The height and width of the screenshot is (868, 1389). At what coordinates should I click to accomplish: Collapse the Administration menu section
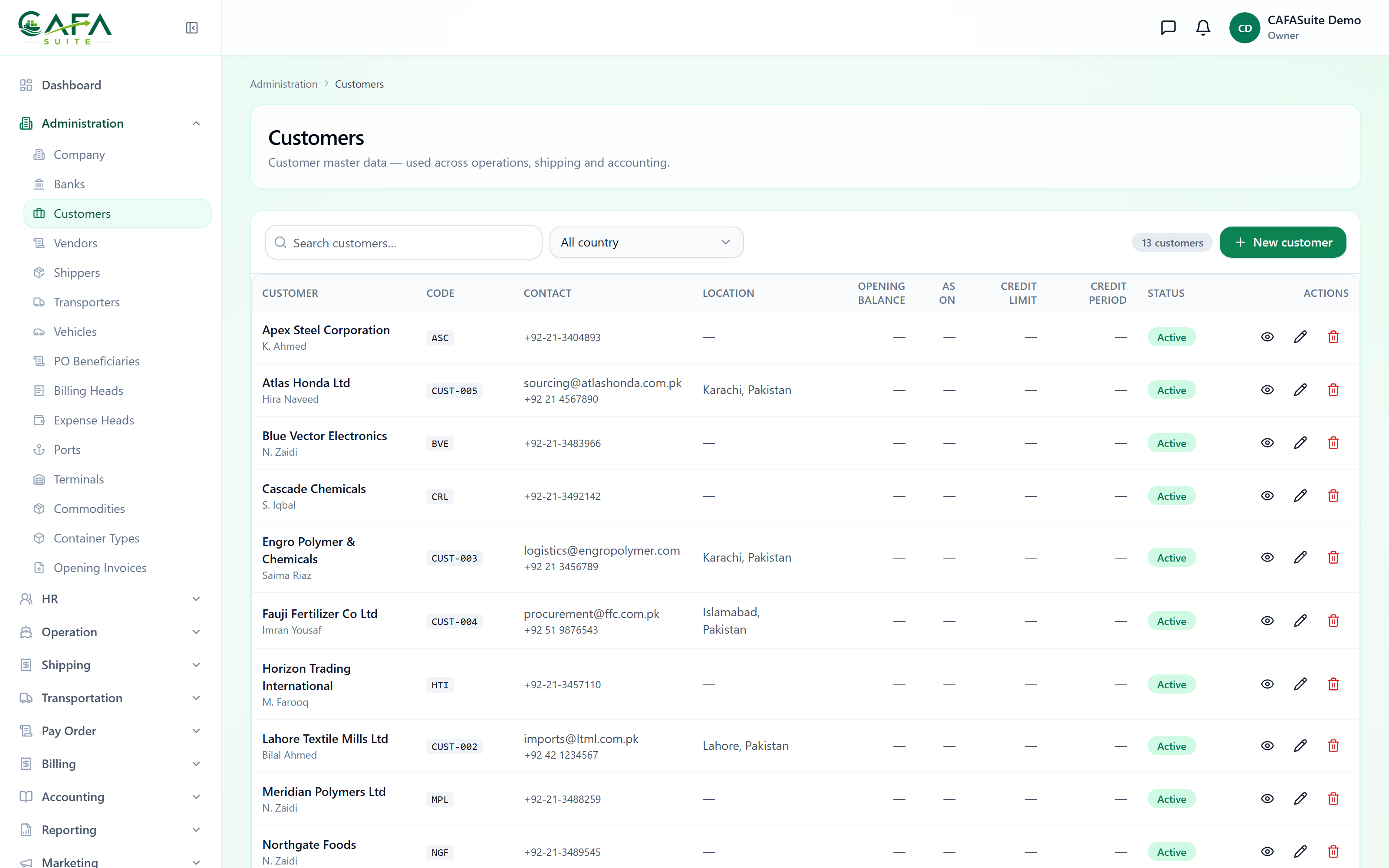tap(110, 123)
